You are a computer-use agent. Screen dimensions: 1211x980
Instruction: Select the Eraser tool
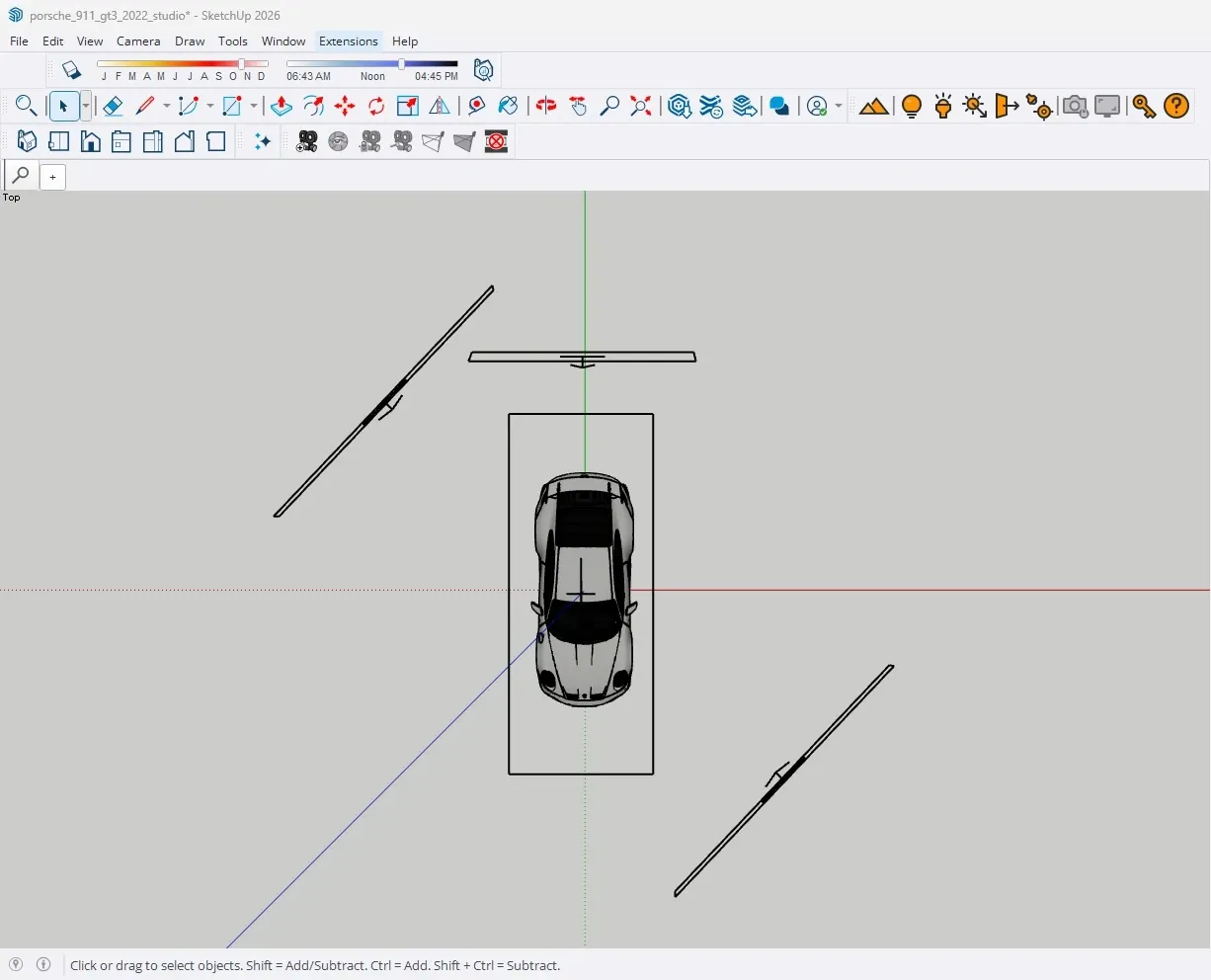pyautogui.click(x=113, y=106)
